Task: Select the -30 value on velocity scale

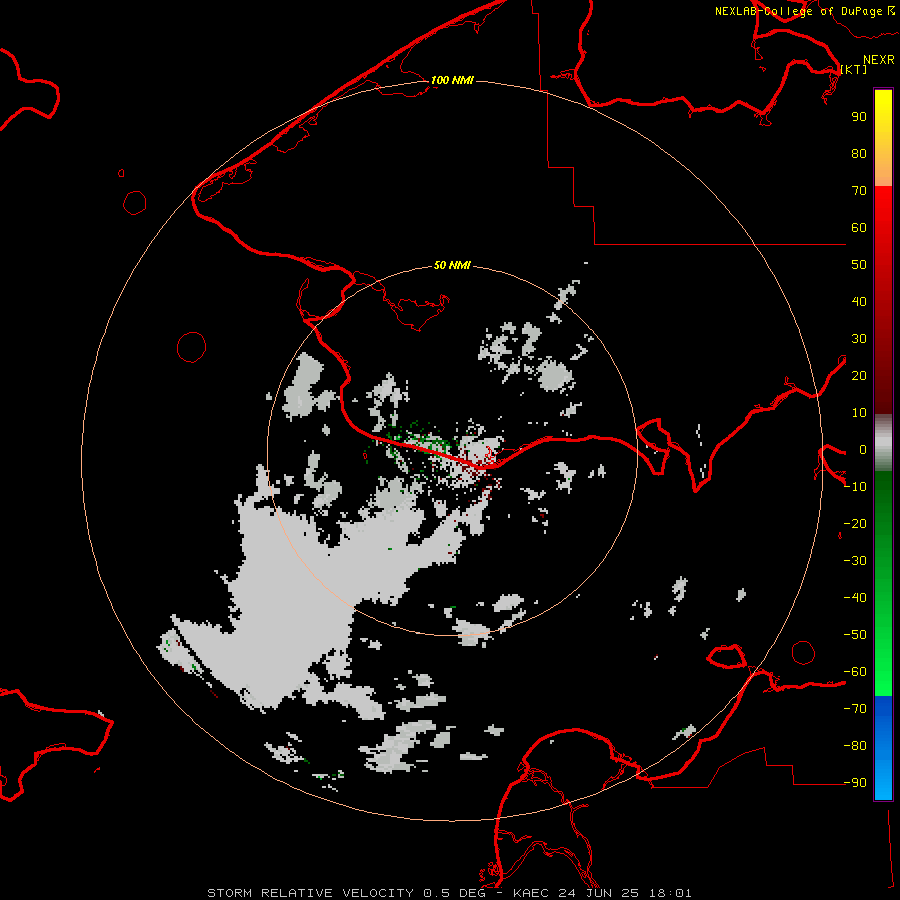Action: click(855, 561)
